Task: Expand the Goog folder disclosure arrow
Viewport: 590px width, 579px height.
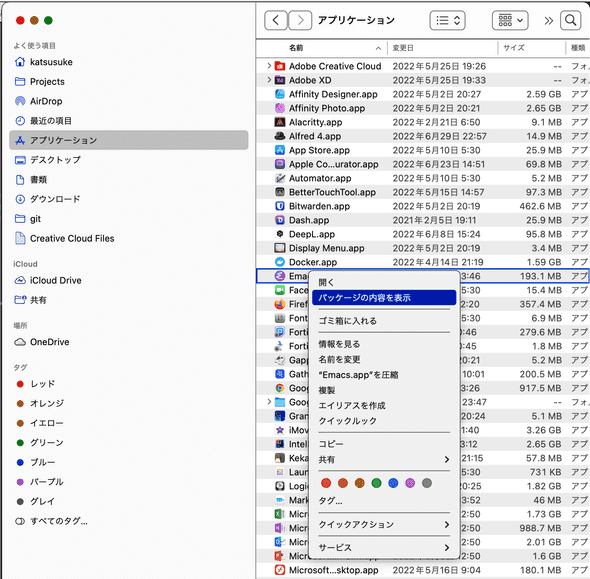Action: (x=269, y=402)
